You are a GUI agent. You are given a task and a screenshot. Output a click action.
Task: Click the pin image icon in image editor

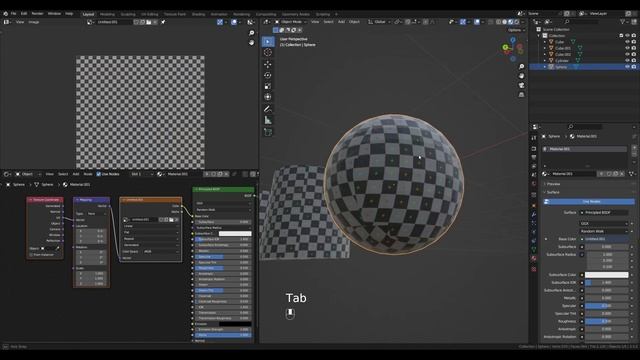[x=163, y=22]
